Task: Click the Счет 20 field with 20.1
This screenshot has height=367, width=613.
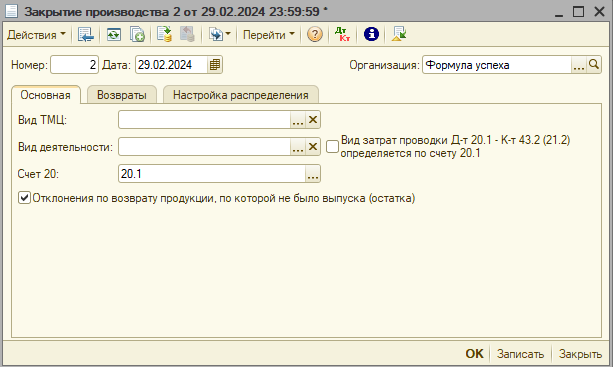Action: (x=212, y=174)
